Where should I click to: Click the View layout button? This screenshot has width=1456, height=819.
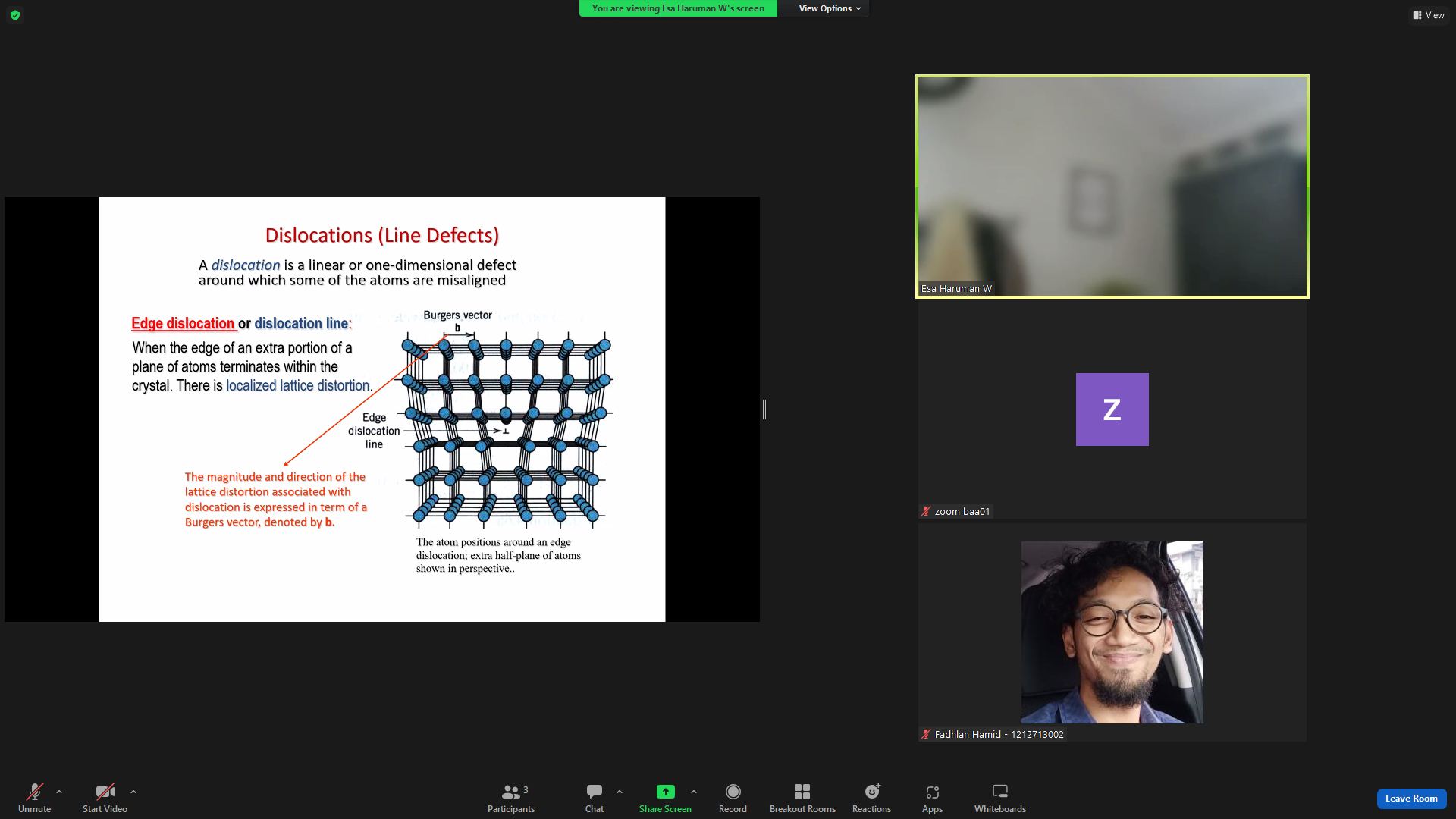(x=1429, y=15)
